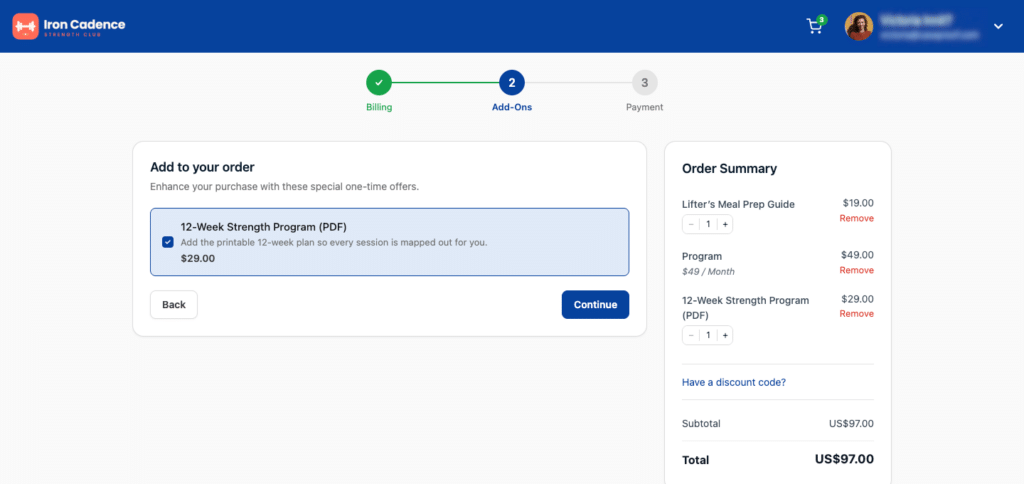Click the $29.00 offer price

(198, 258)
